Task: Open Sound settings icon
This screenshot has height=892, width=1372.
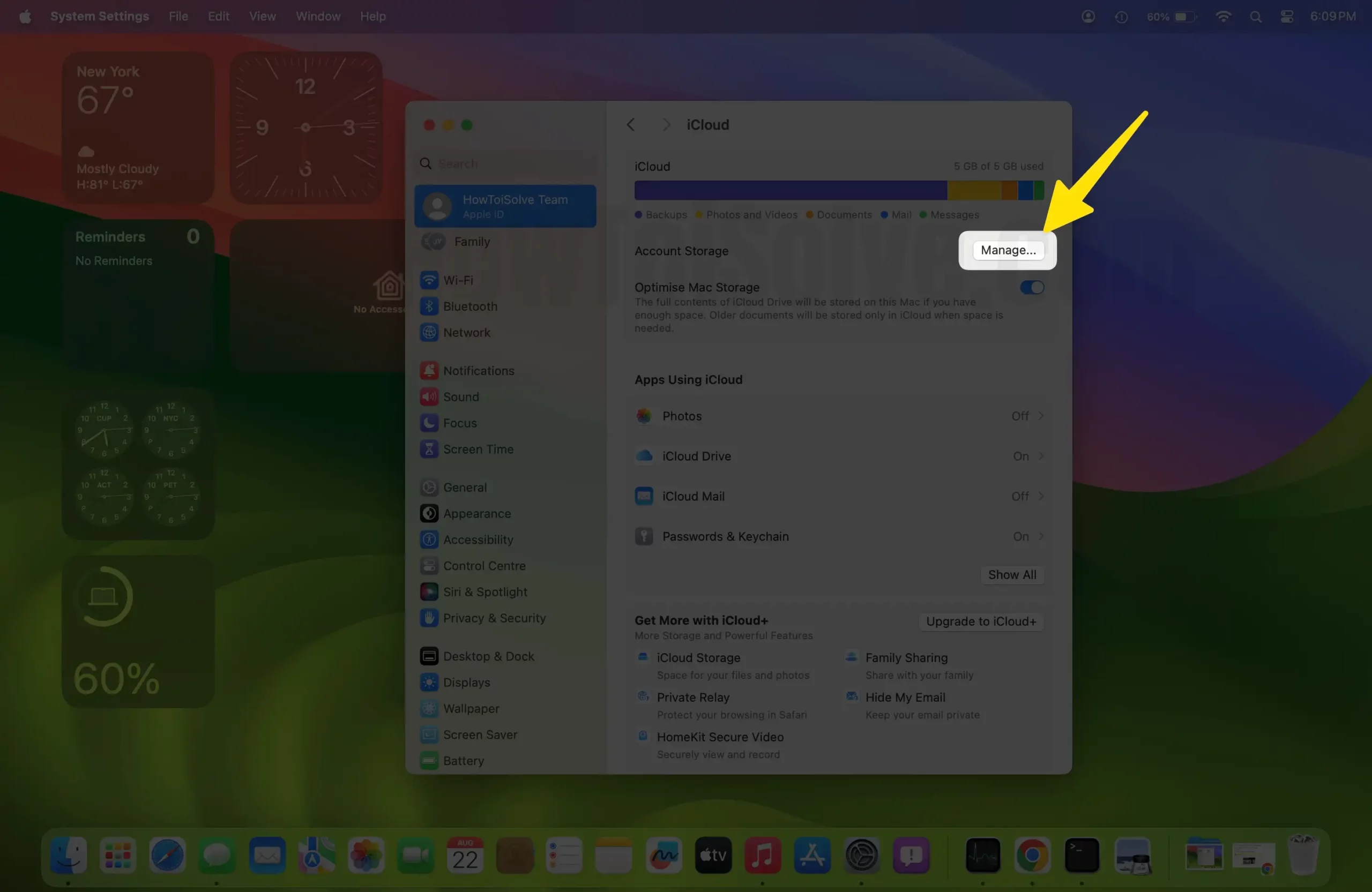Action: point(429,396)
